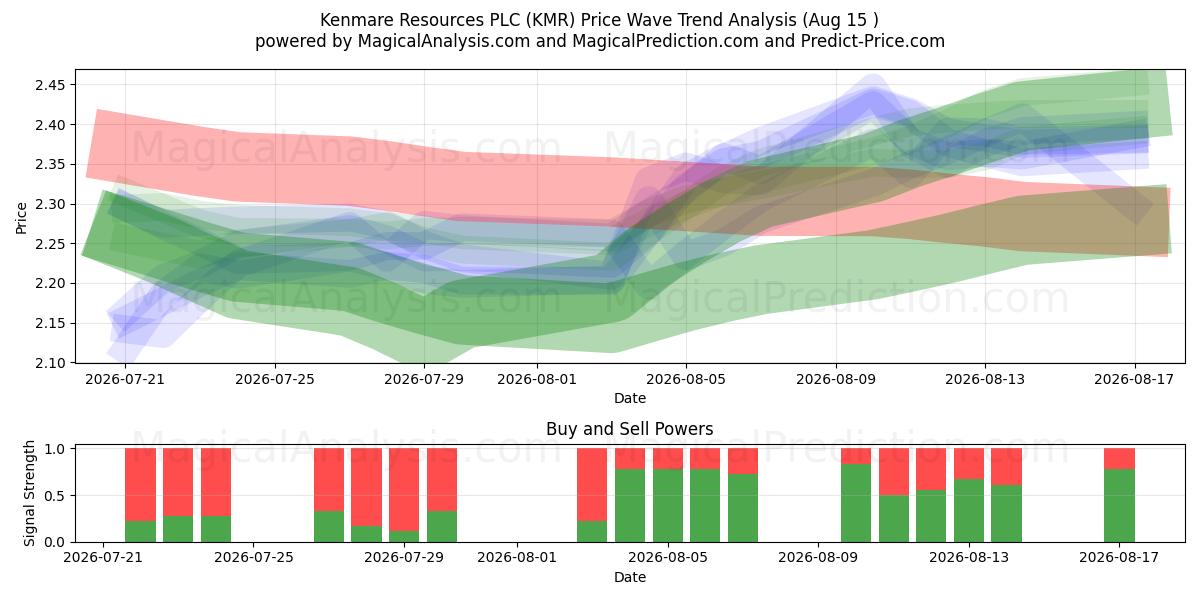This screenshot has width=1200, height=600.
Task: Click 2026-08-17 on the Buy and Sell Powers axis
Action: click(1121, 558)
